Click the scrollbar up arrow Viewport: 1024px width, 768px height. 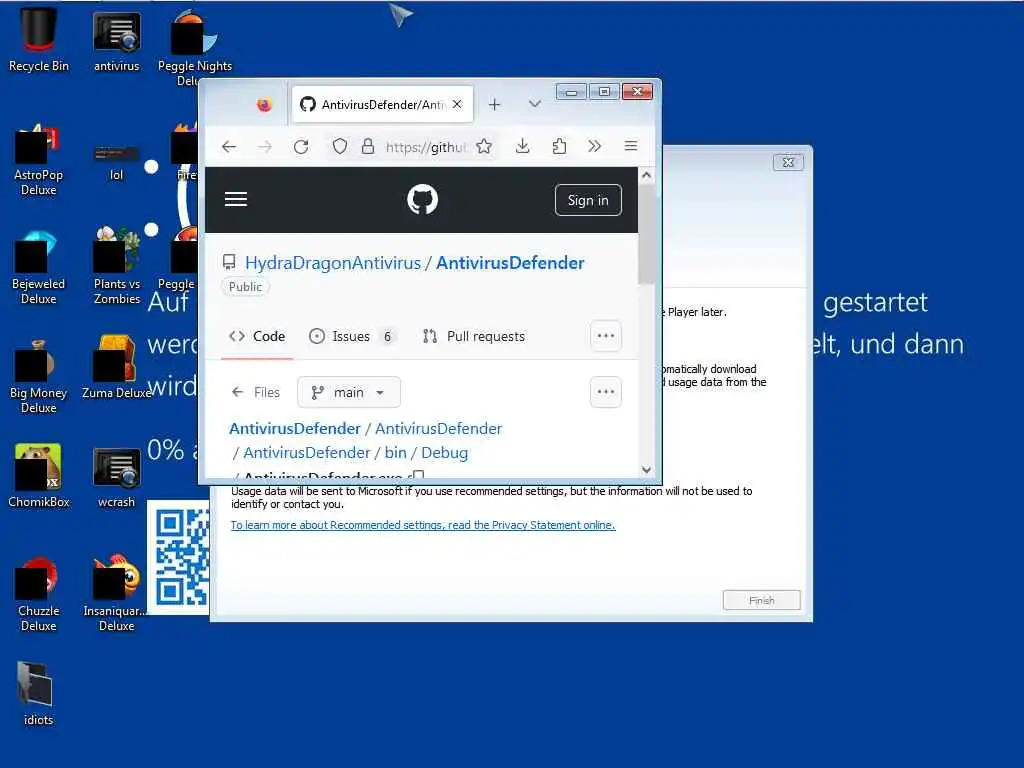(646, 175)
